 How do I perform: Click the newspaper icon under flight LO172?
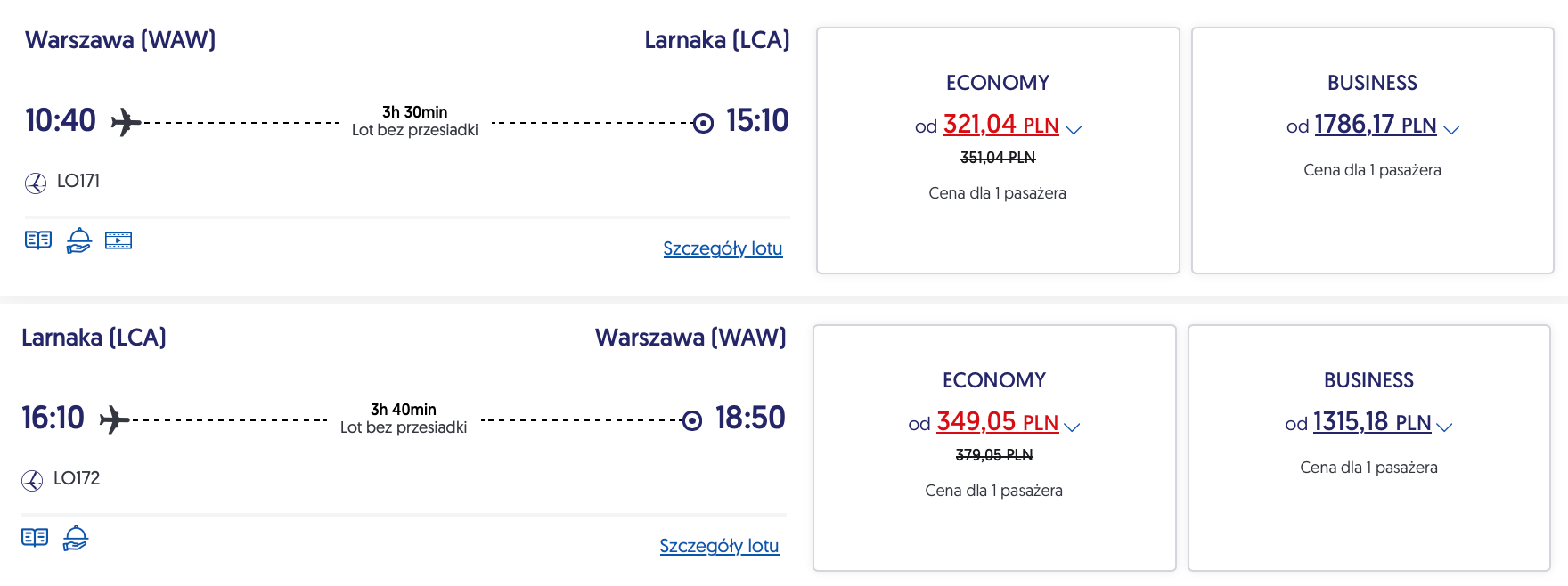35,538
